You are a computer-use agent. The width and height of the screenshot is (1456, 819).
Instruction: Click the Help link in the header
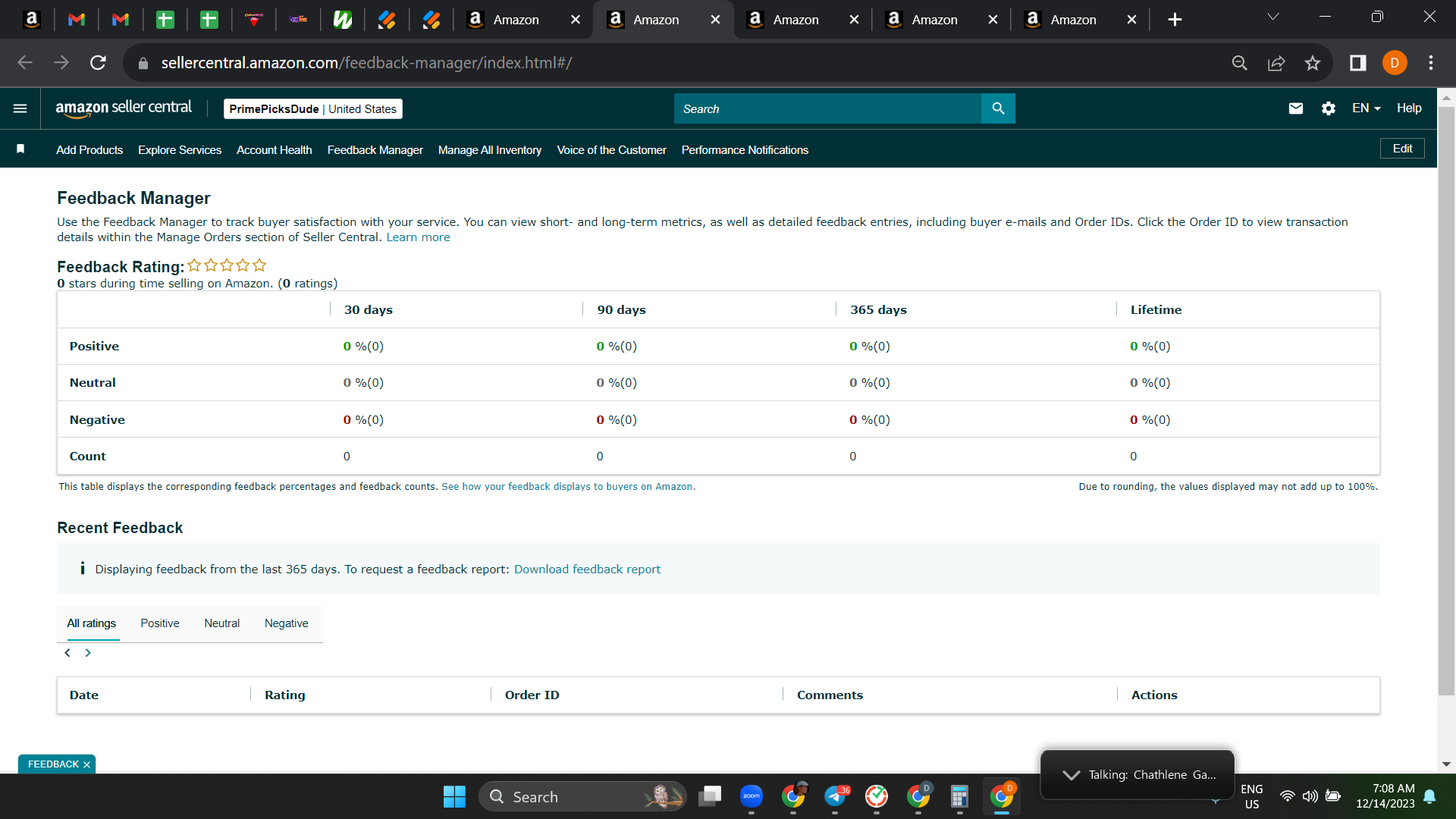pyautogui.click(x=1409, y=108)
